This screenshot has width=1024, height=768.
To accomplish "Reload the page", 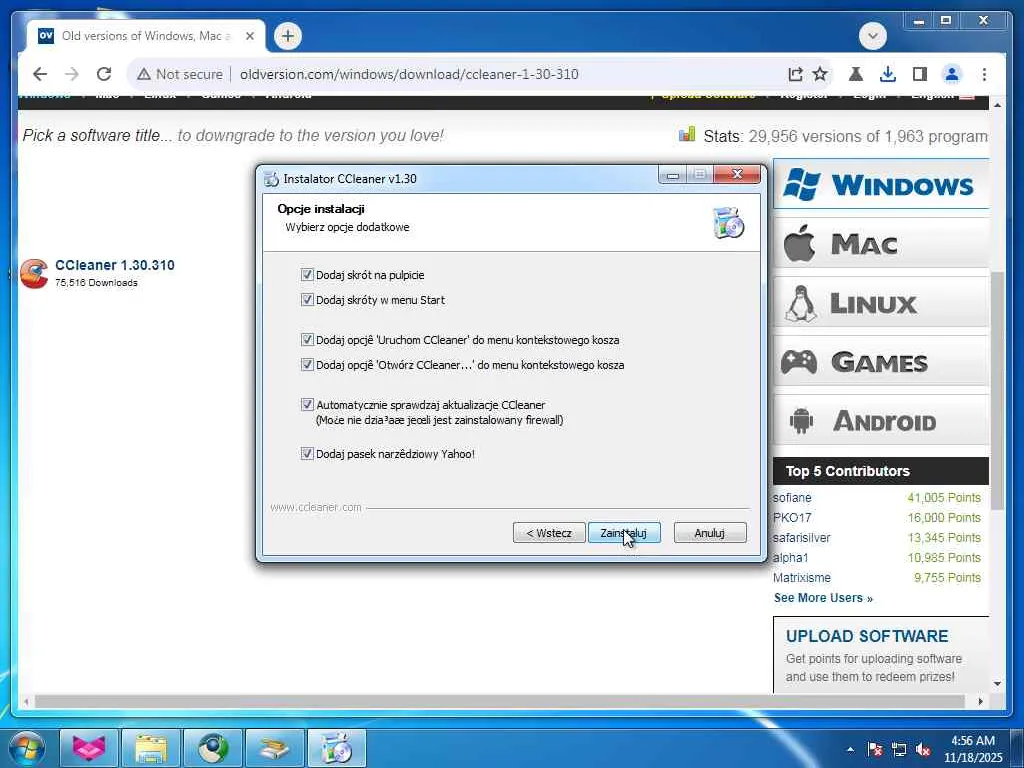I will point(104,74).
